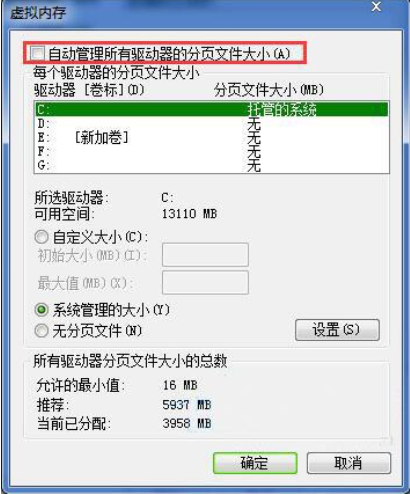
Task: Click the 取消 button
Action: click(348, 463)
